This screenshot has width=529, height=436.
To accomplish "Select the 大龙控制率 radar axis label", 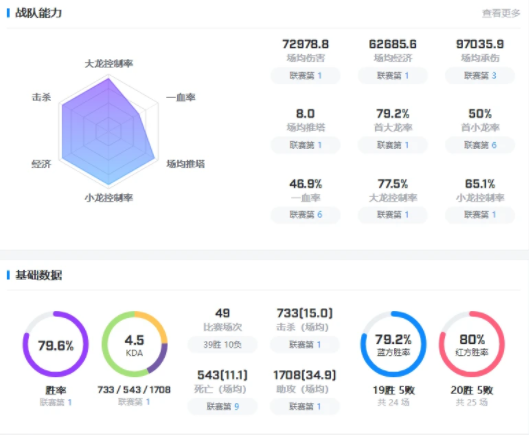I will point(109,64).
